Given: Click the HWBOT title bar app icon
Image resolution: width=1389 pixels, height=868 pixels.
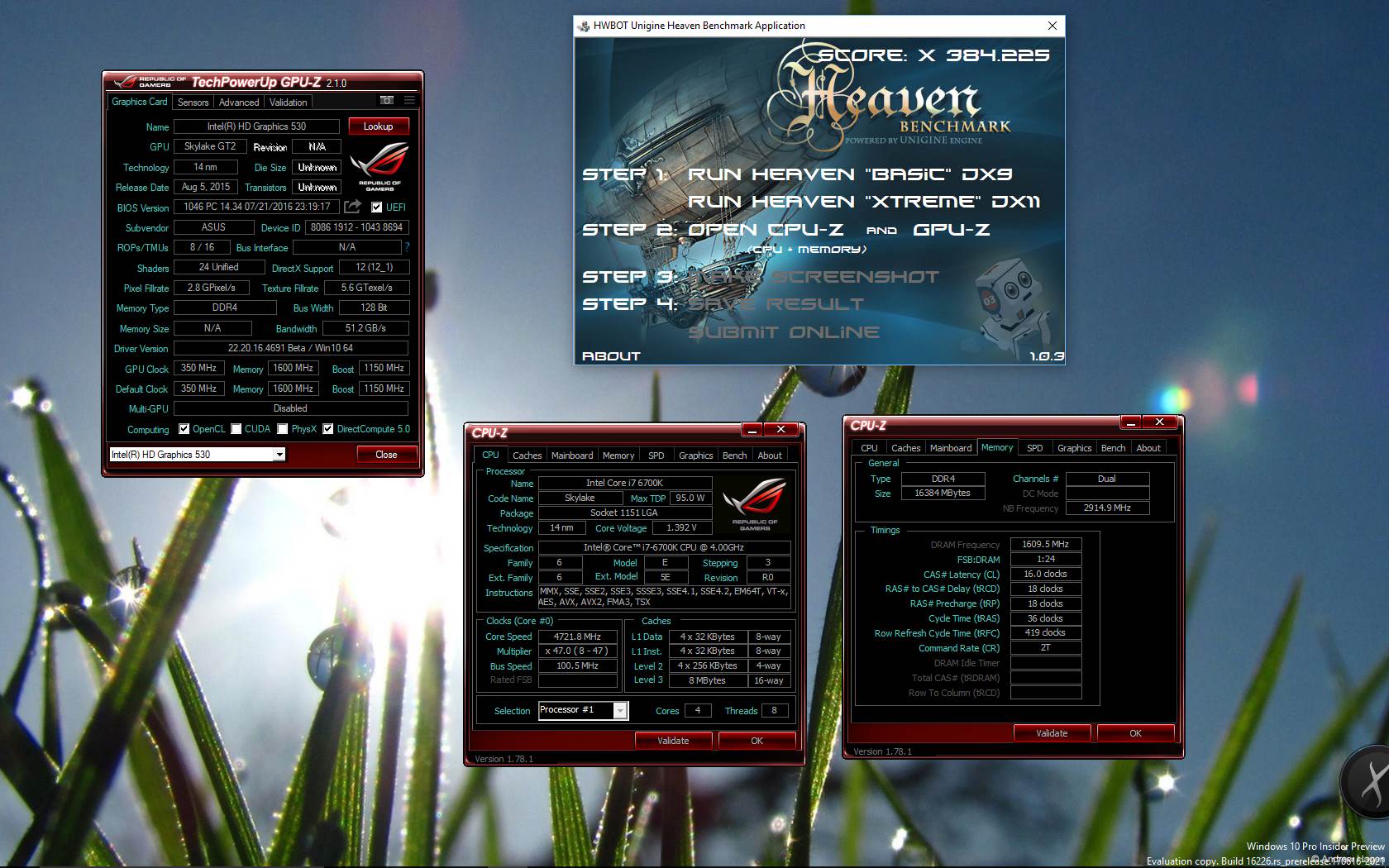Looking at the screenshot, I should pyautogui.click(x=584, y=26).
